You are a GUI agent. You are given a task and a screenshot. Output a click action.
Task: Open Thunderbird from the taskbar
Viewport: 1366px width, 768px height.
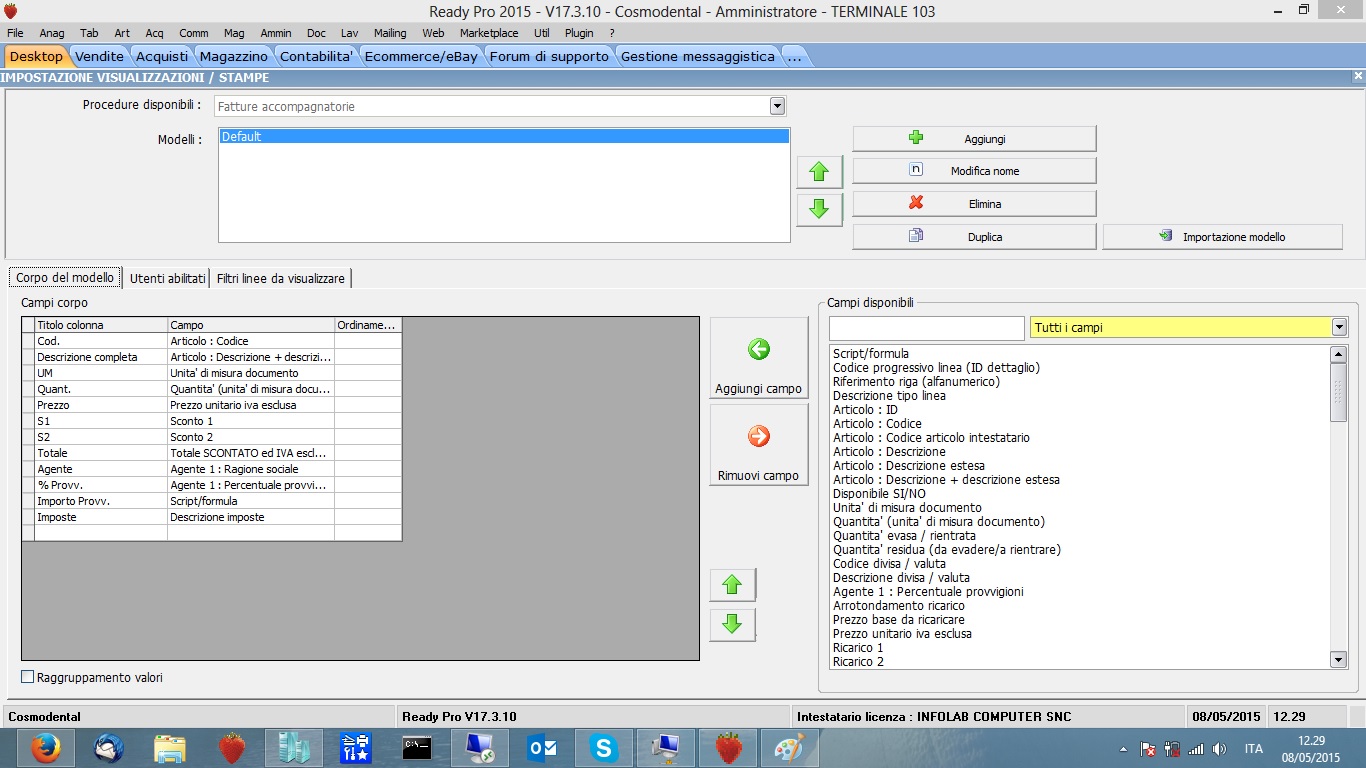click(x=108, y=748)
